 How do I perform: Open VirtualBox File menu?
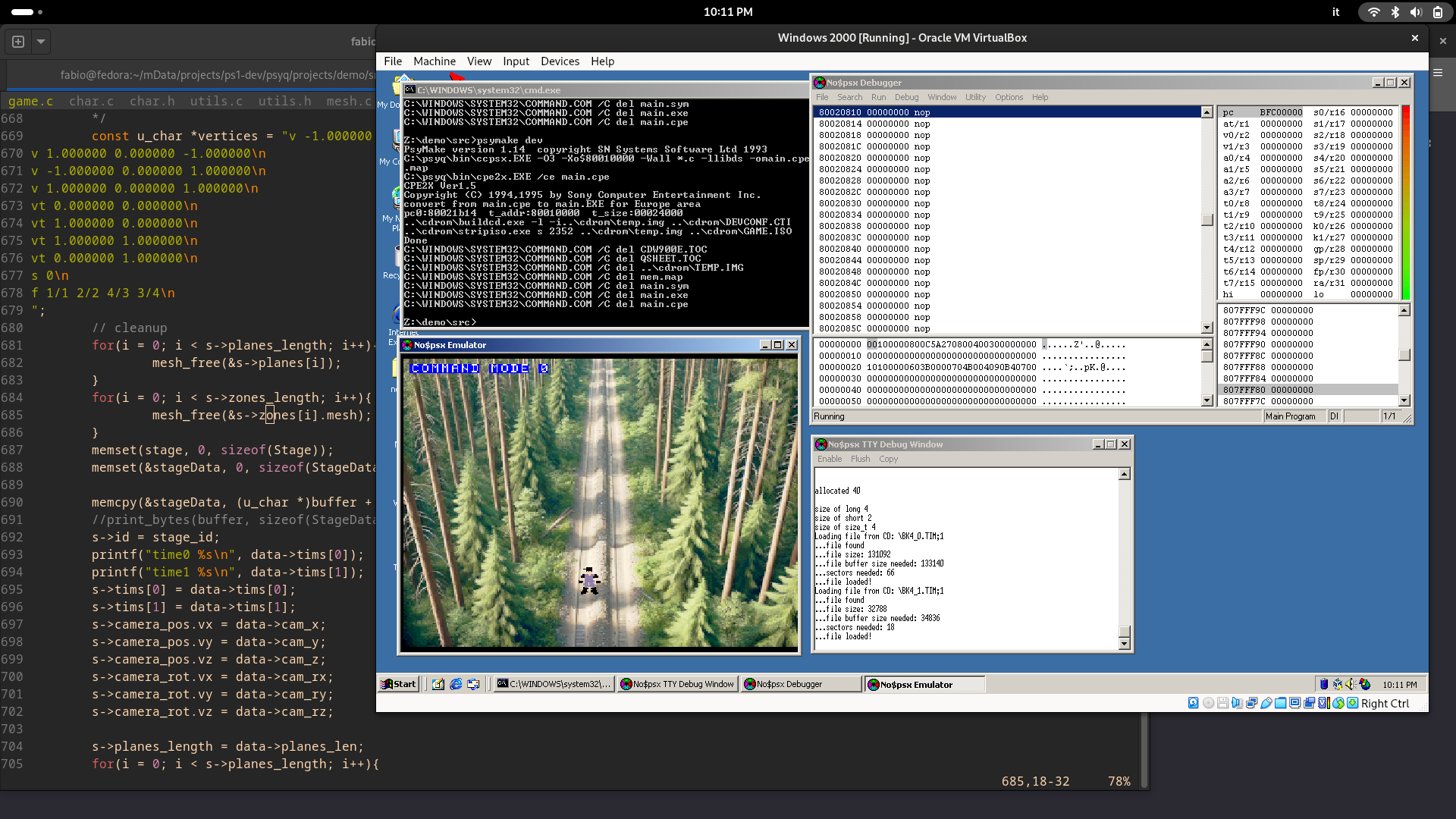coord(393,61)
